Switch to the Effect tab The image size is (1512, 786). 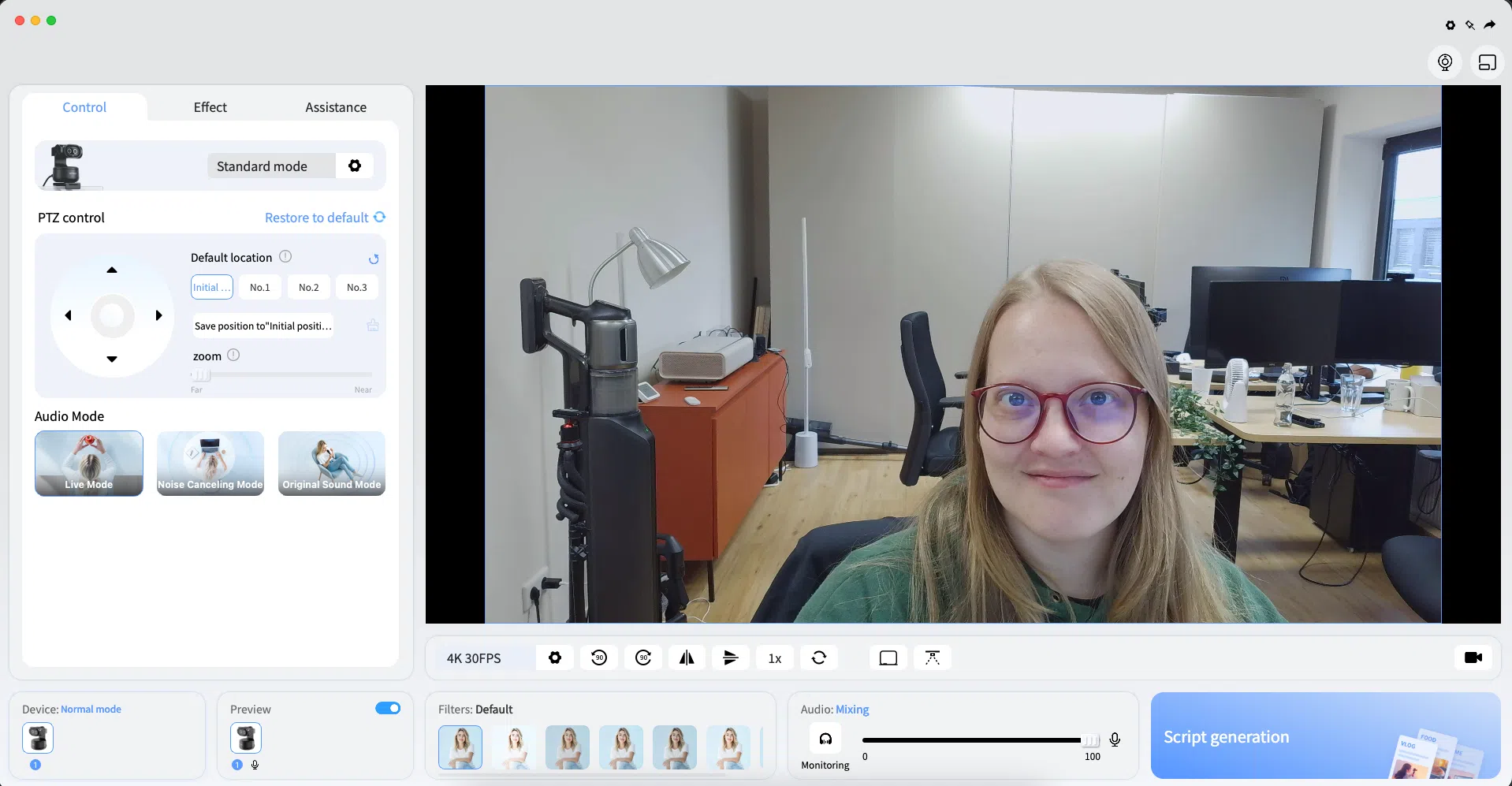(x=210, y=107)
